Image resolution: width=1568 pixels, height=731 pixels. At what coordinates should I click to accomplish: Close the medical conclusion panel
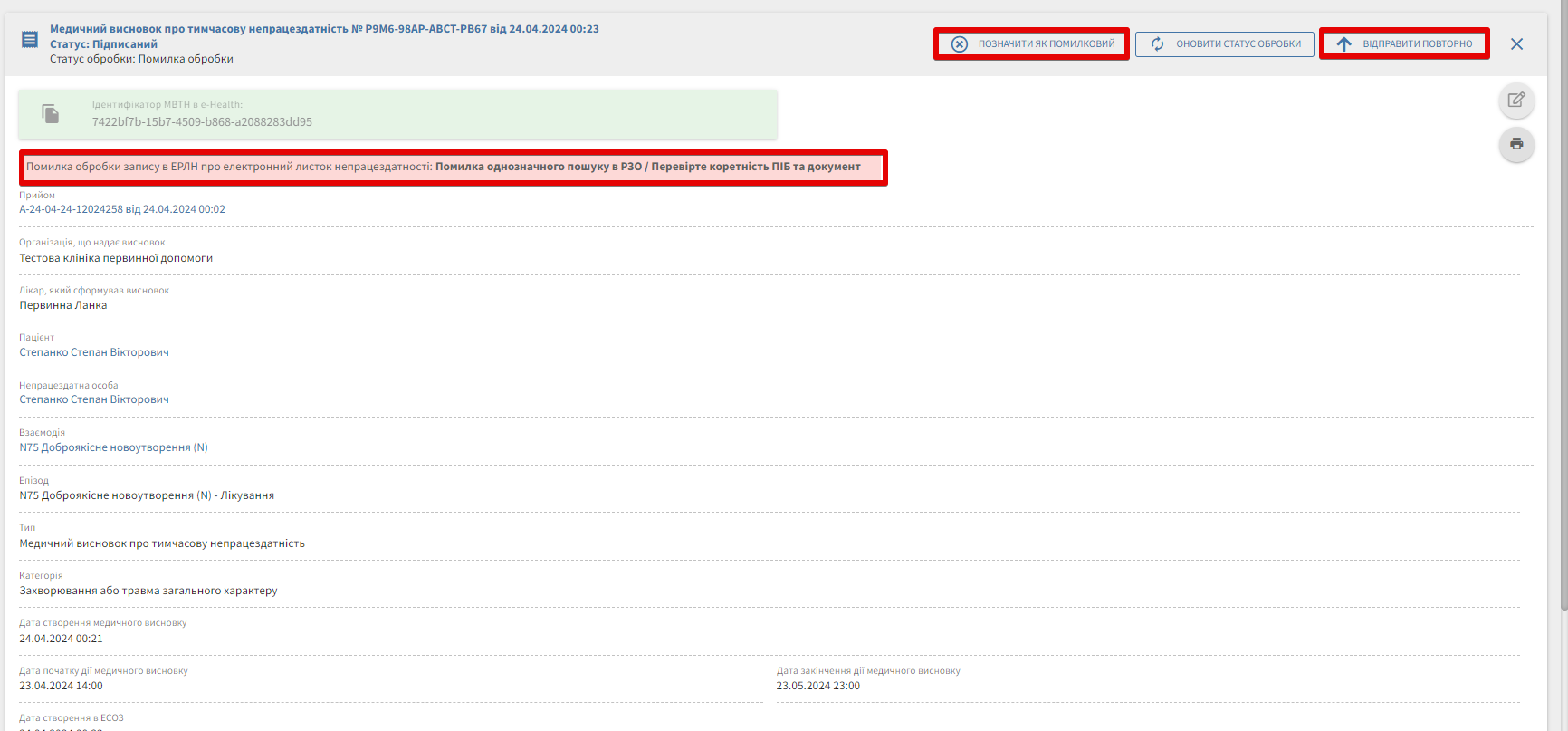(1516, 44)
